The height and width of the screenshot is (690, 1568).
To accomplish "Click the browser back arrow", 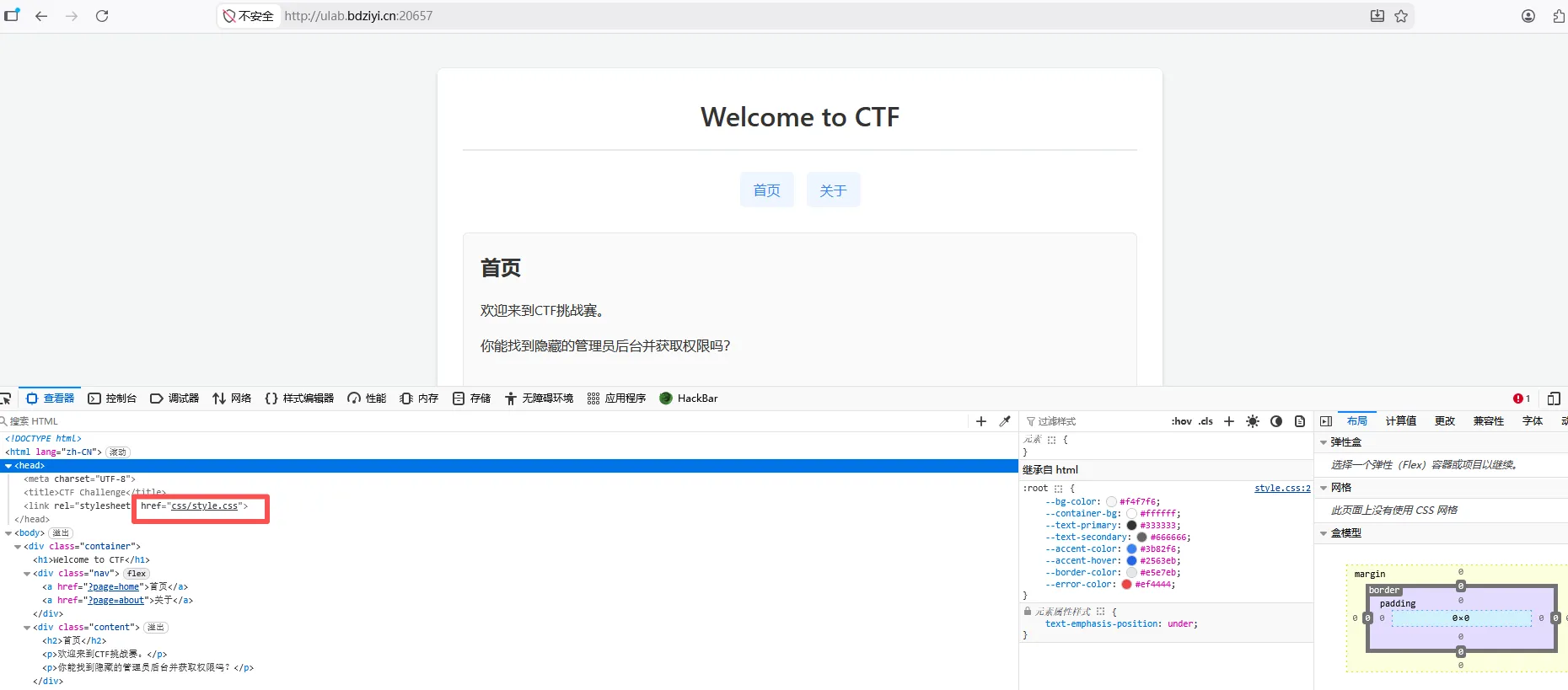I will click(41, 16).
